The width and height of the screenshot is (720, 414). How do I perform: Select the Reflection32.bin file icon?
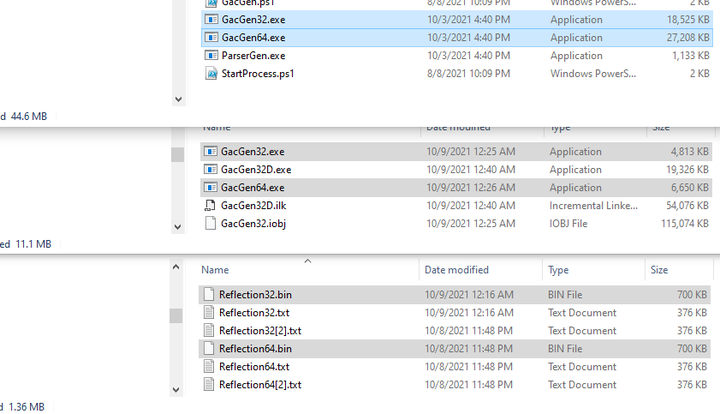pos(209,295)
